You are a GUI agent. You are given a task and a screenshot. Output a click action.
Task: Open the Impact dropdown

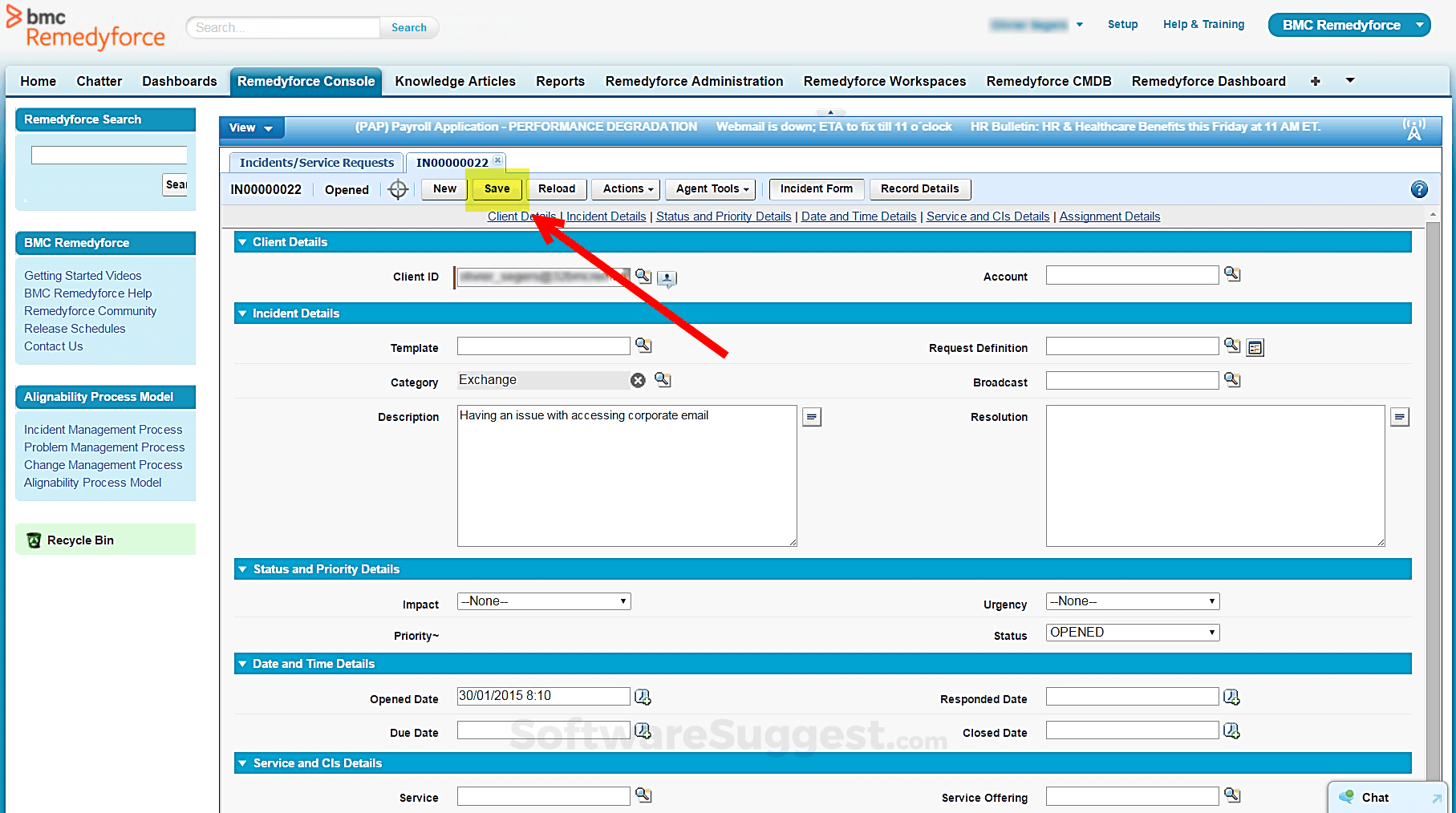[x=544, y=601]
